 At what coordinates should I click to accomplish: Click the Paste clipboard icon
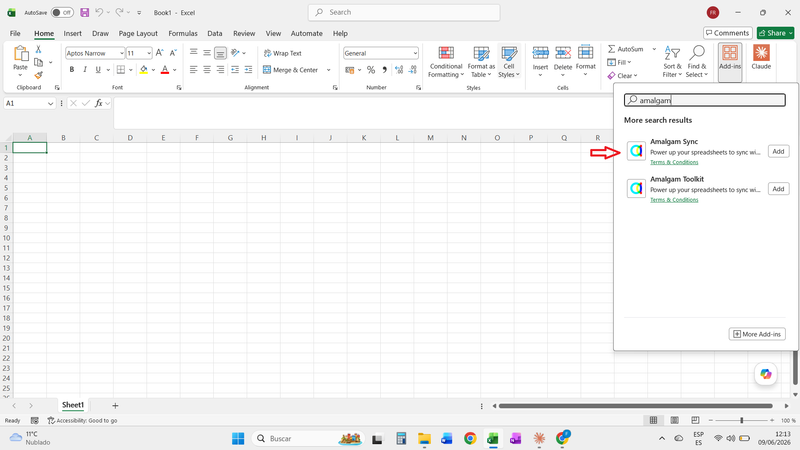[x=20, y=54]
